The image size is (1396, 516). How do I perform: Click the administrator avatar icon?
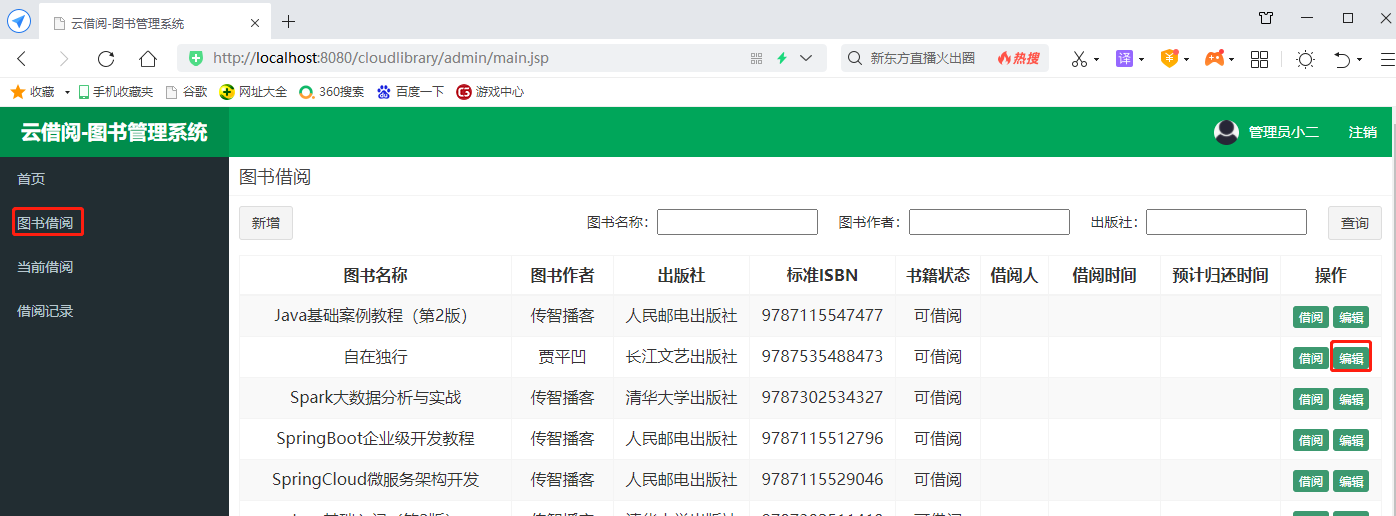1226,132
